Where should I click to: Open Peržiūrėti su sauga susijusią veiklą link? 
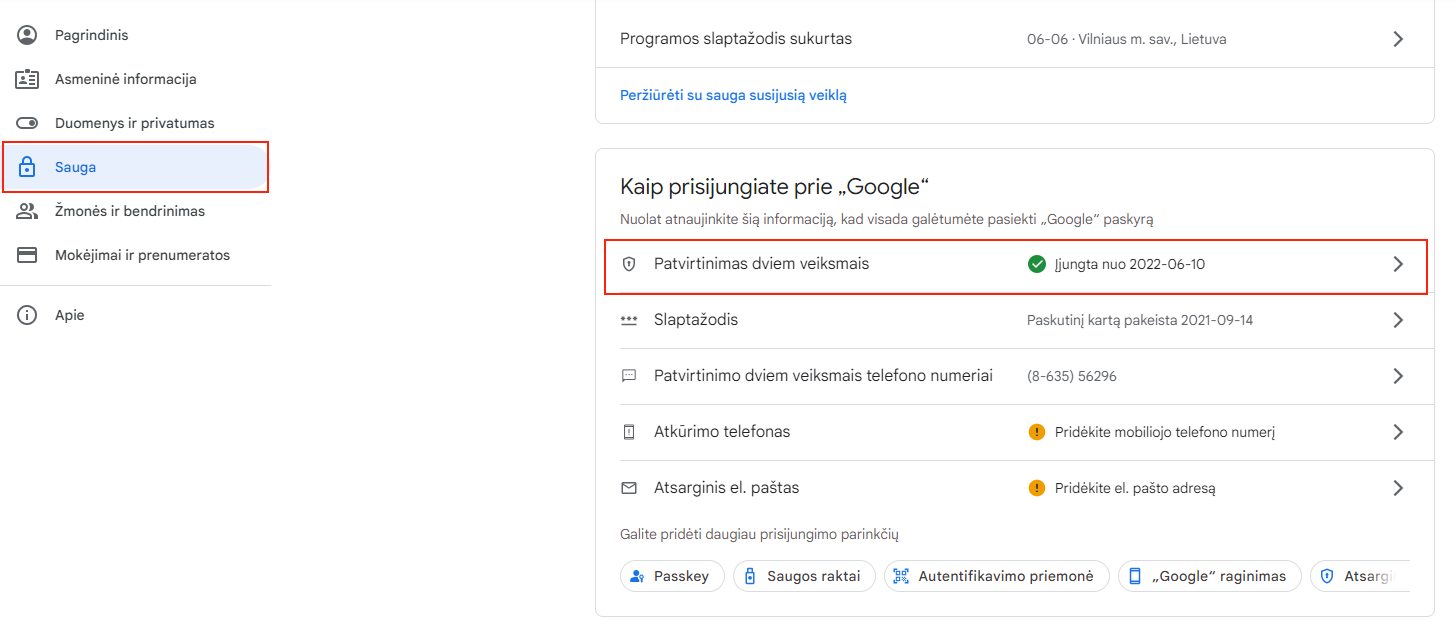click(x=733, y=95)
